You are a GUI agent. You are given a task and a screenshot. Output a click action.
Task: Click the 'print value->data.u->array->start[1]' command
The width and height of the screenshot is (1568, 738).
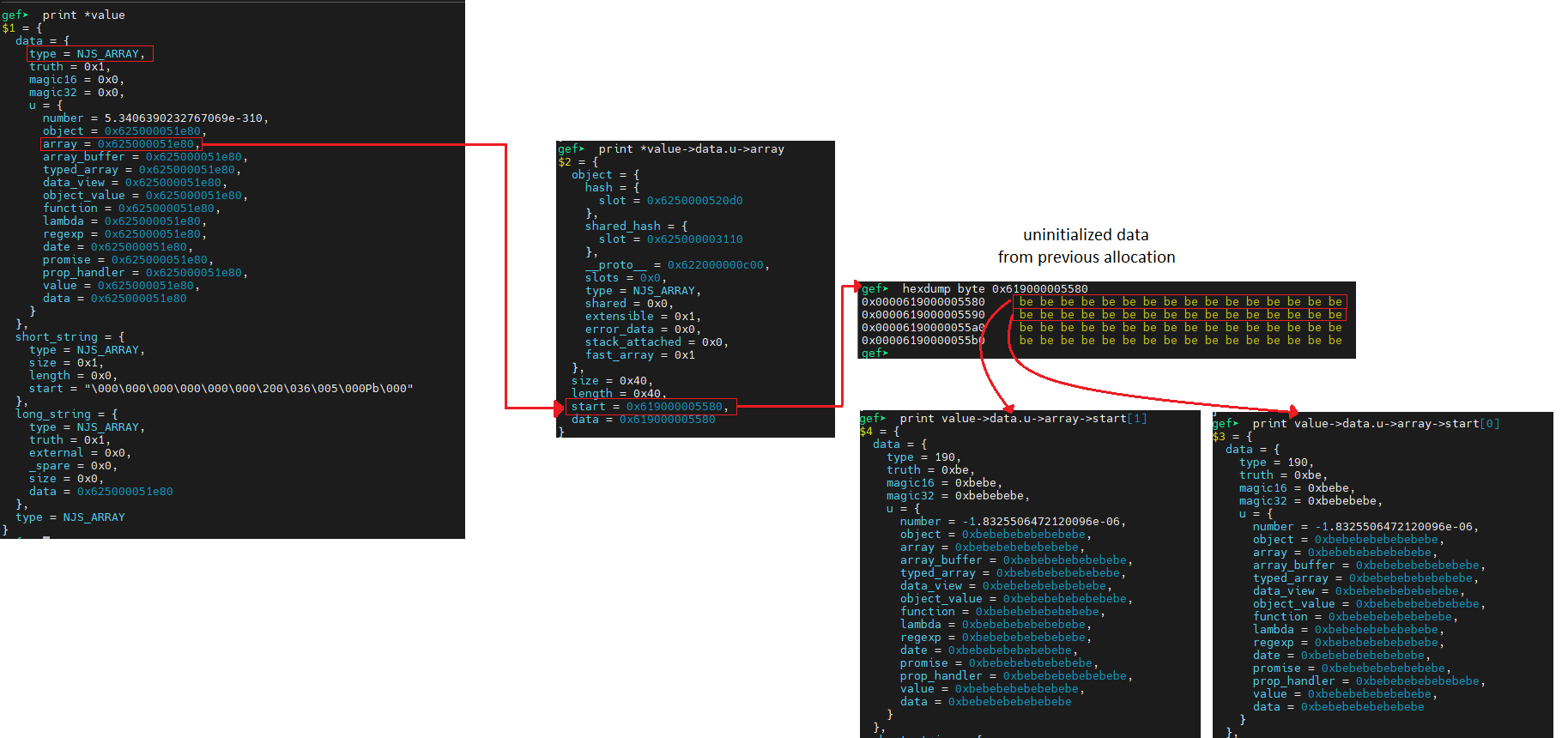click(1023, 418)
